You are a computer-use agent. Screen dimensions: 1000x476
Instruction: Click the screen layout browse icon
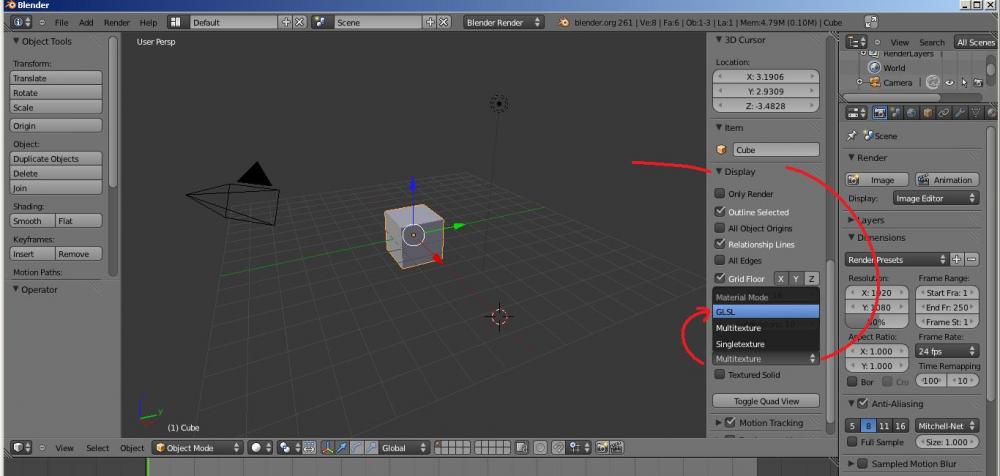(x=179, y=22)
